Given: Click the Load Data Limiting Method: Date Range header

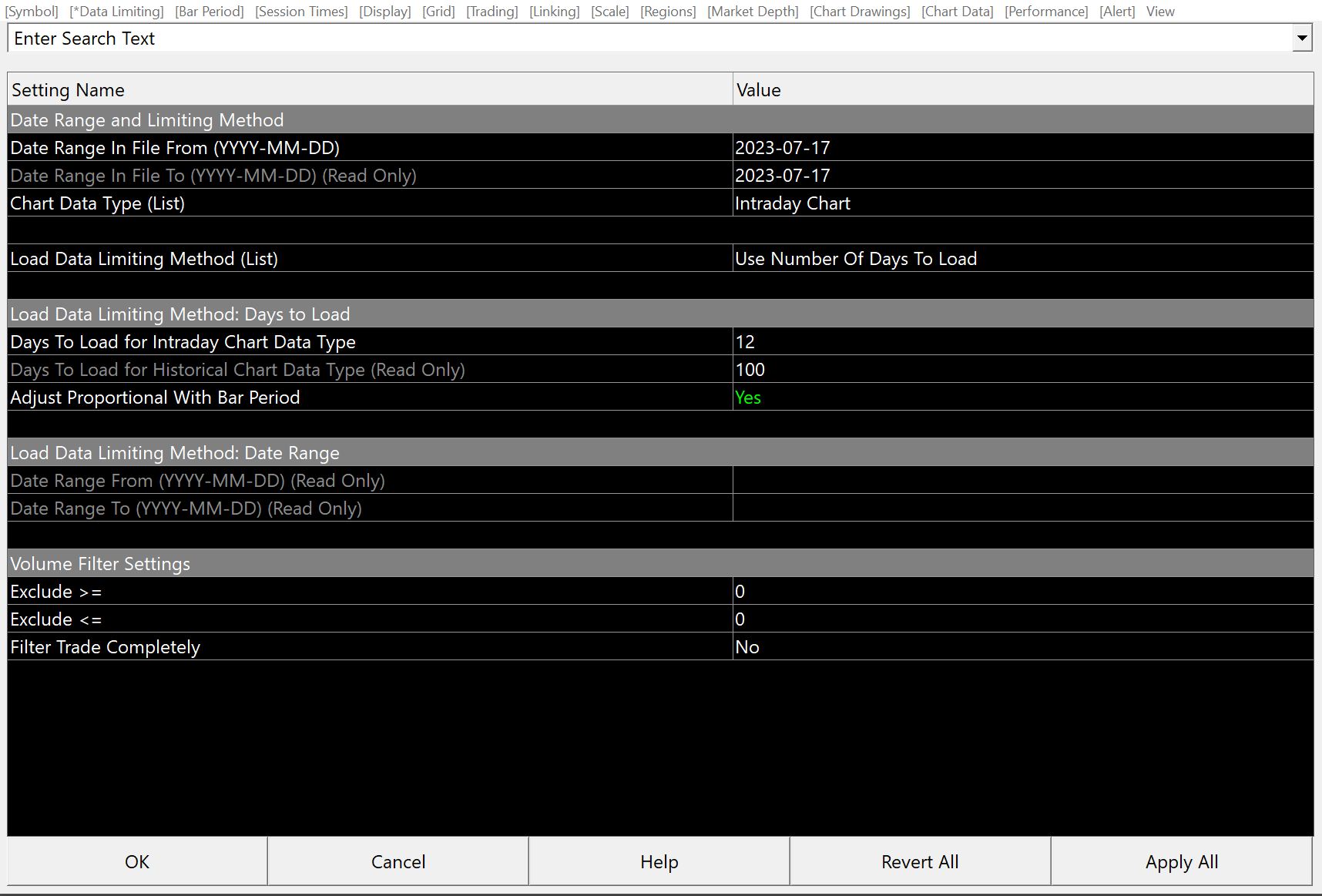Looking at the screenshot, I should coord(660,452).
